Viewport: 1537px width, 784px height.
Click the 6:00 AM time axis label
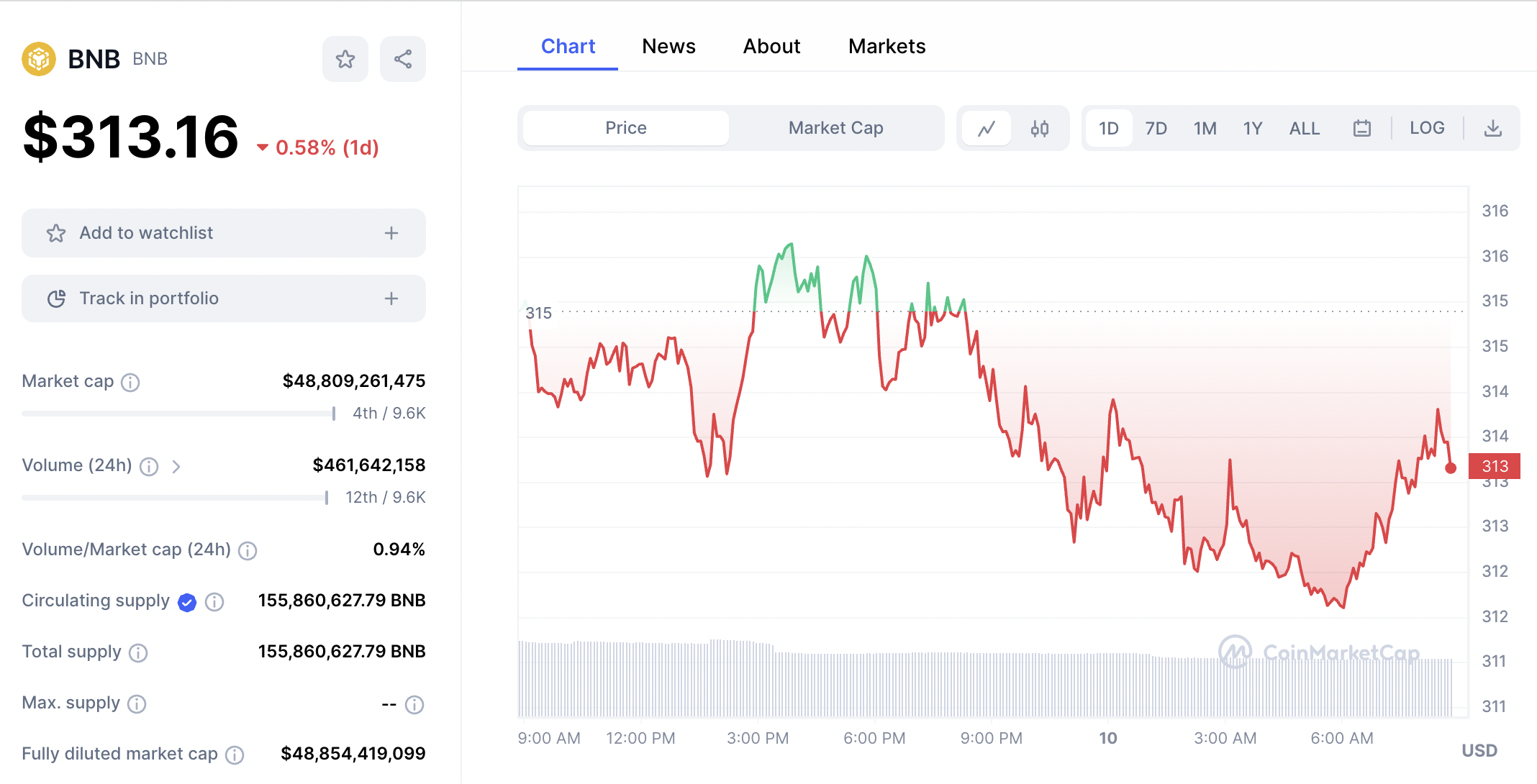pyautogui.click(x=1342, y=739)
